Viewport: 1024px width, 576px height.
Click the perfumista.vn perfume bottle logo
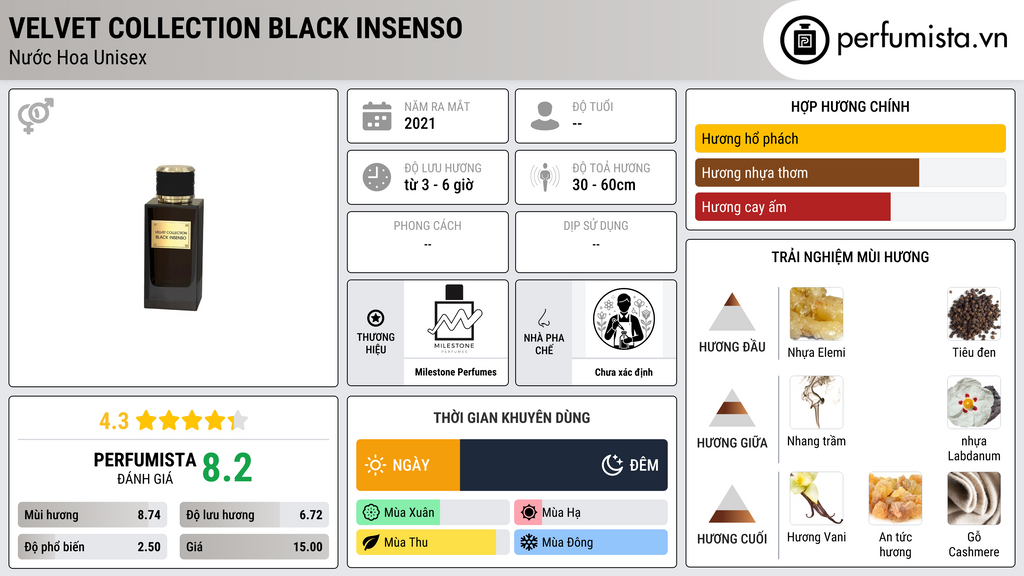click(x=805, y=40)
